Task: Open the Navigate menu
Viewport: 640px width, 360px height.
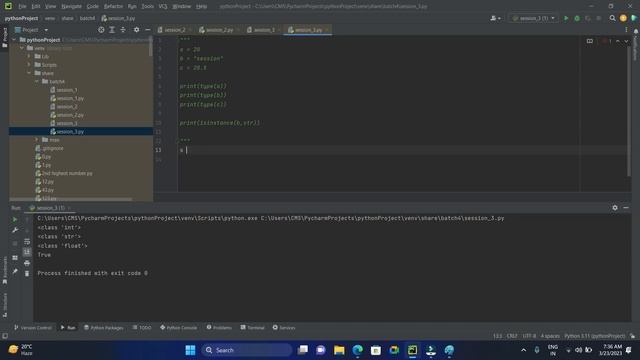Action: [x=71, y=6]
